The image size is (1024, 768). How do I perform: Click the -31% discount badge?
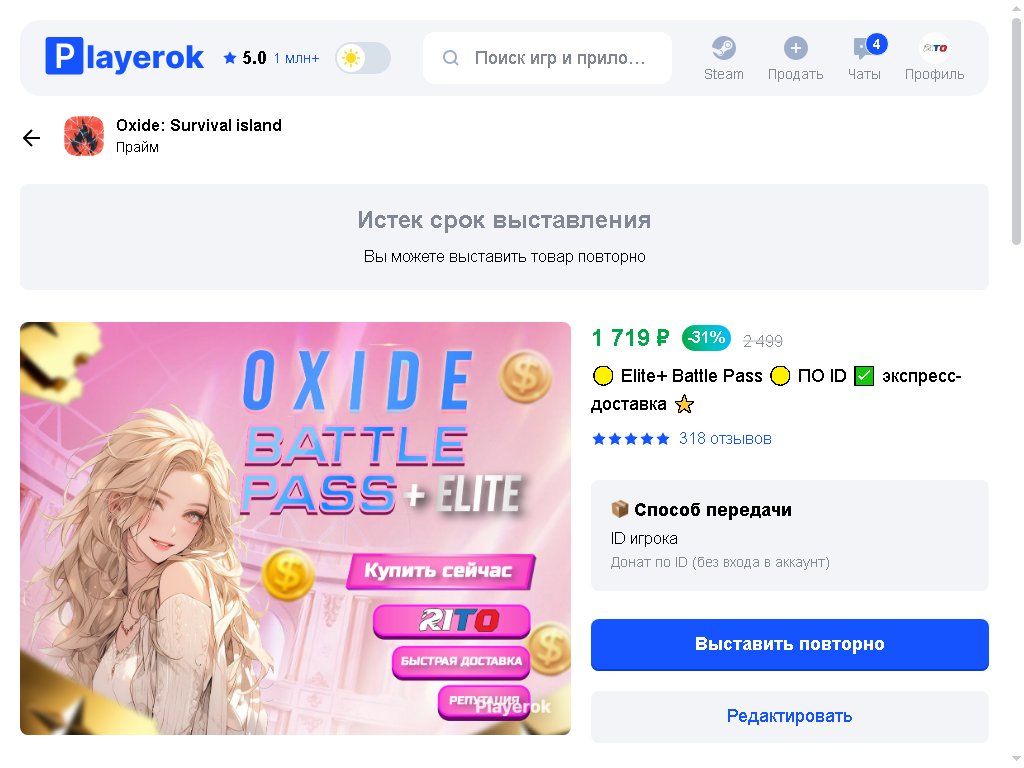click(707, 338)
